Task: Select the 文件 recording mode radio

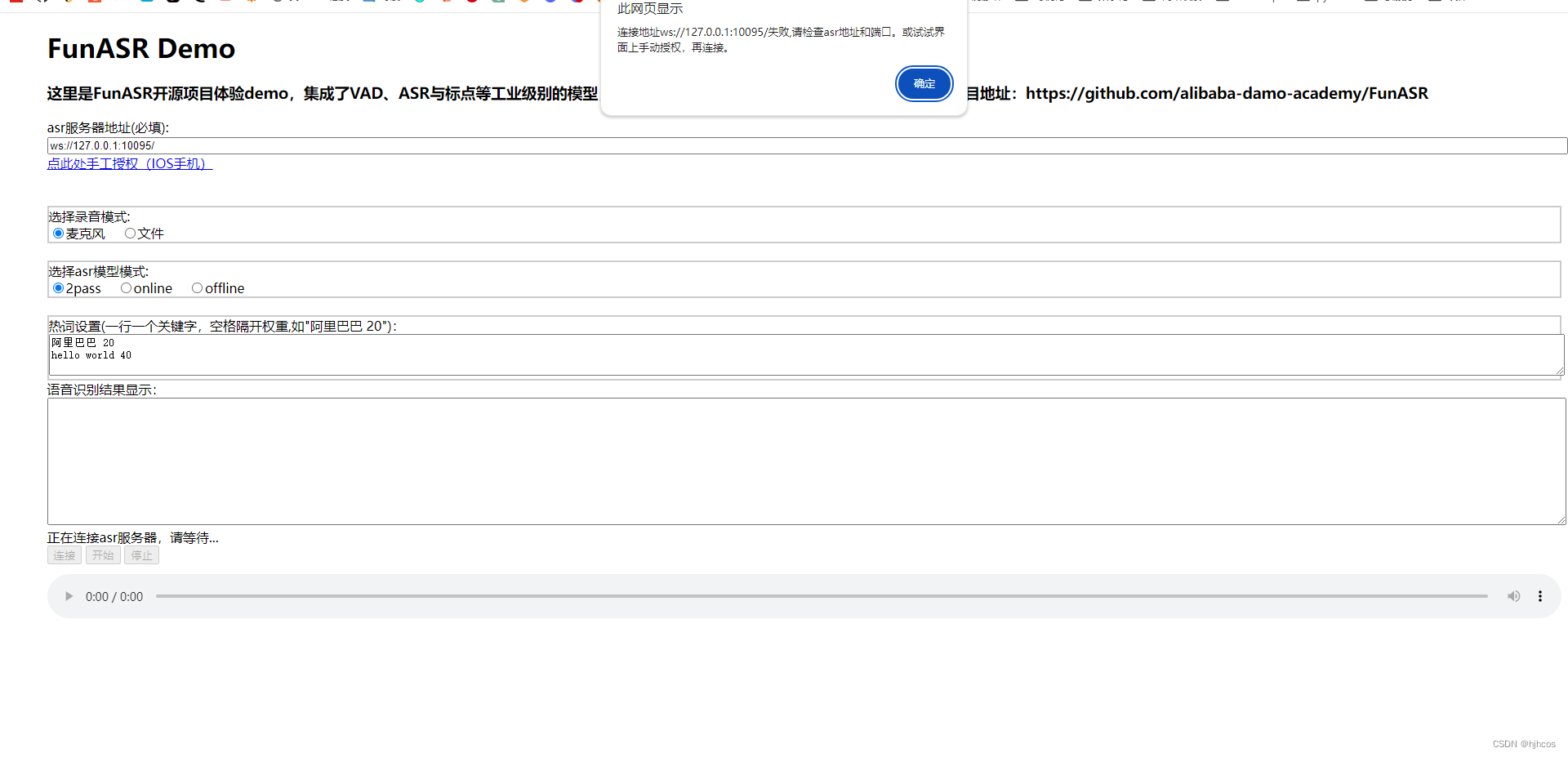Action: click(x=130, y=234)
